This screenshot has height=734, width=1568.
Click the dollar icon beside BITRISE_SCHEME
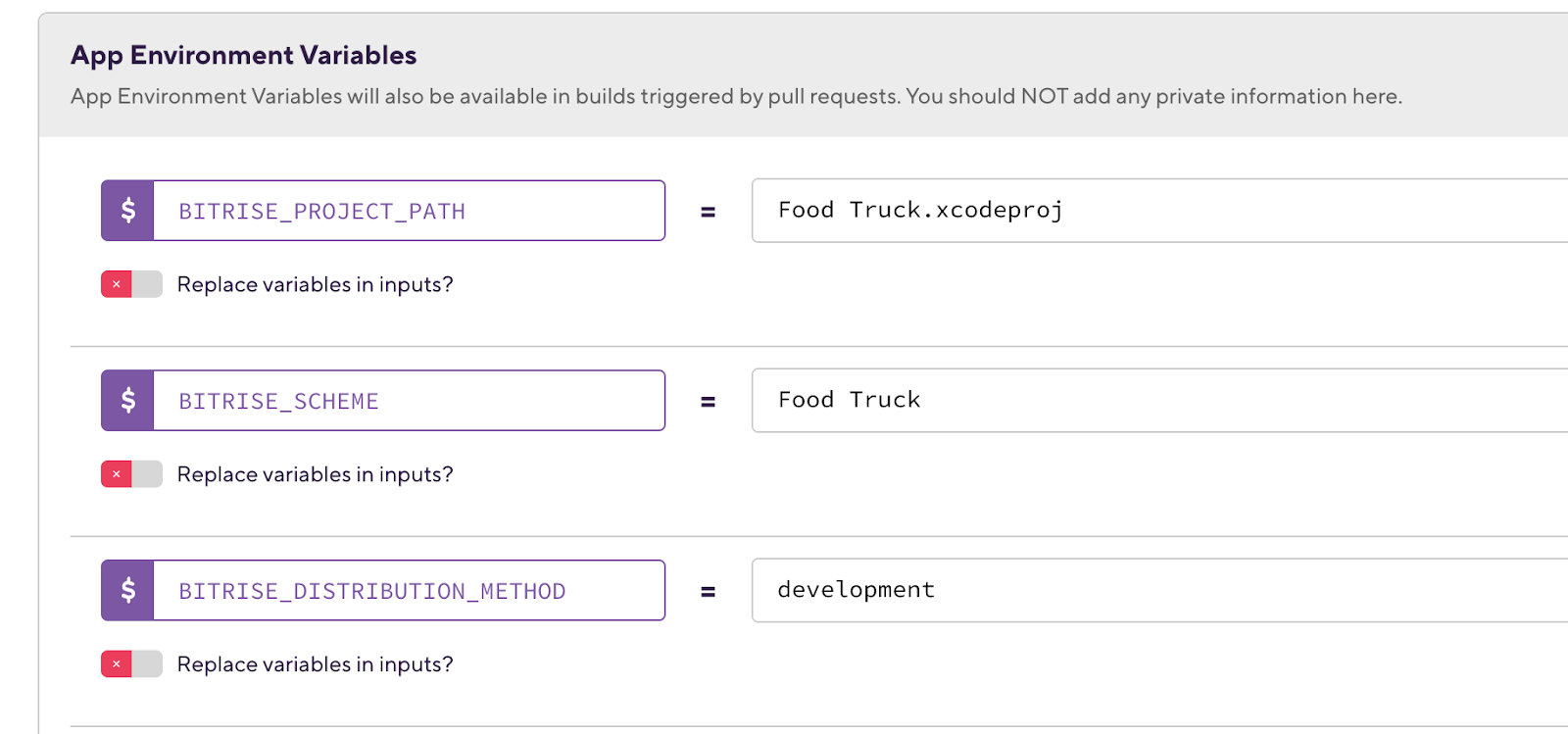pos(127,401)
